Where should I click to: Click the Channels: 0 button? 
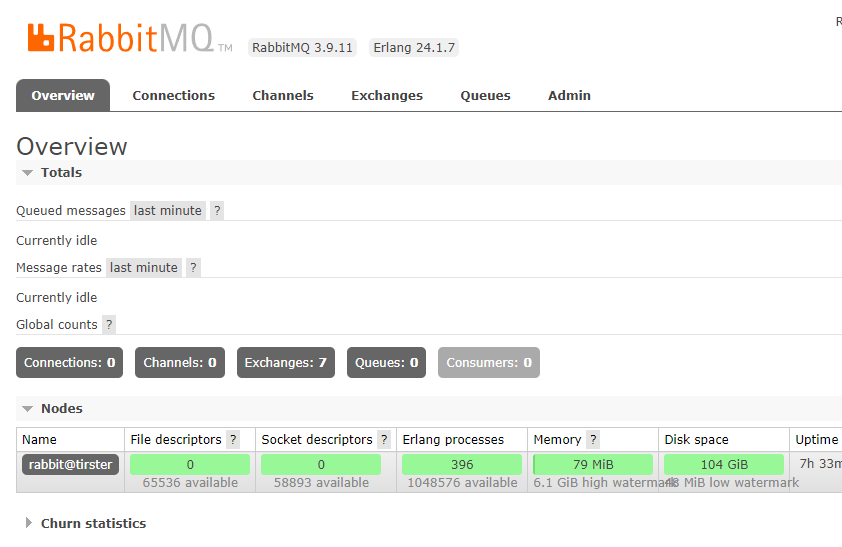pos(180,363)
